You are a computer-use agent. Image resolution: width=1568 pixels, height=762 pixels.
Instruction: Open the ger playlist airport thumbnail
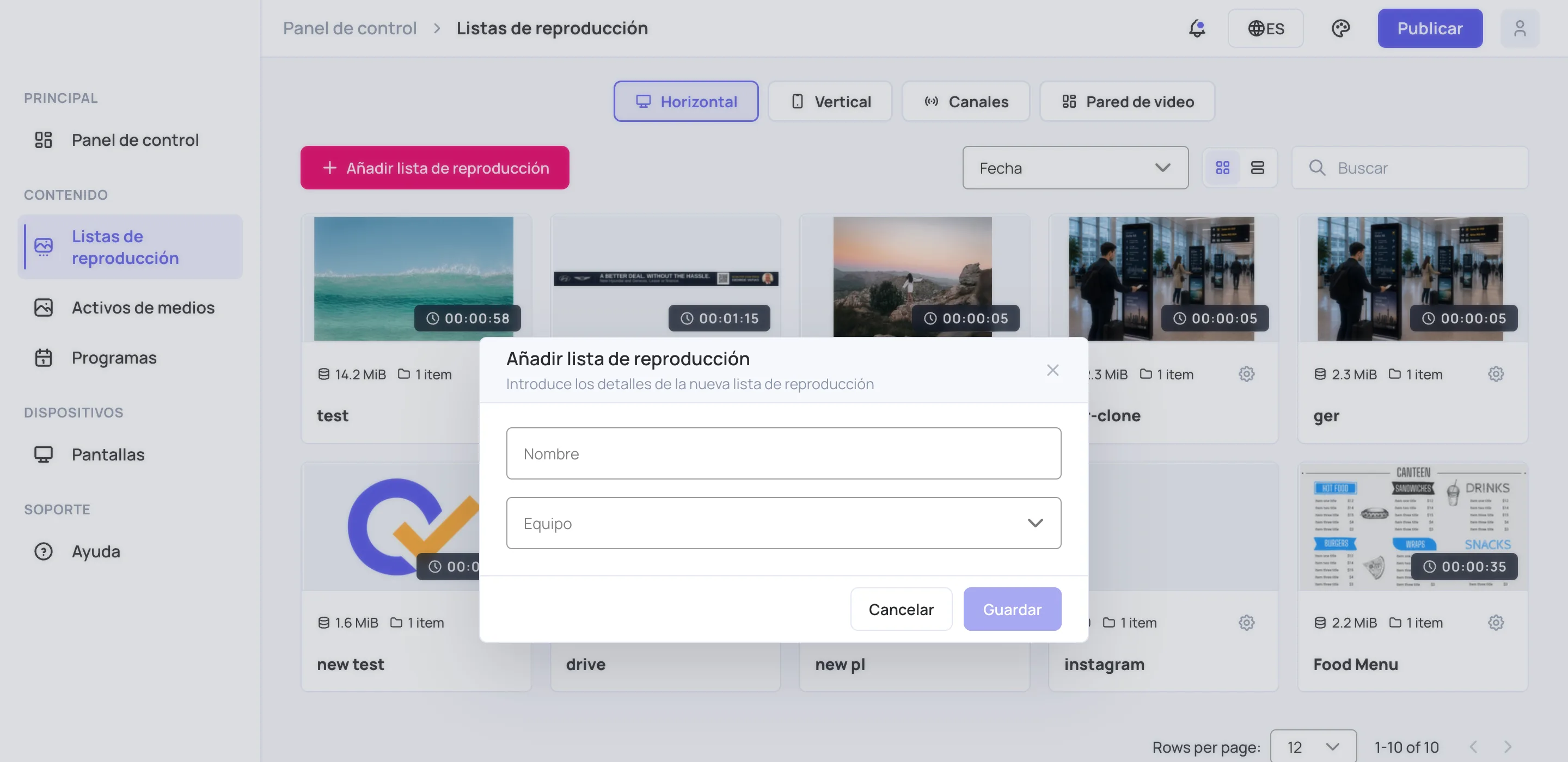click(x=1410, y=278)
